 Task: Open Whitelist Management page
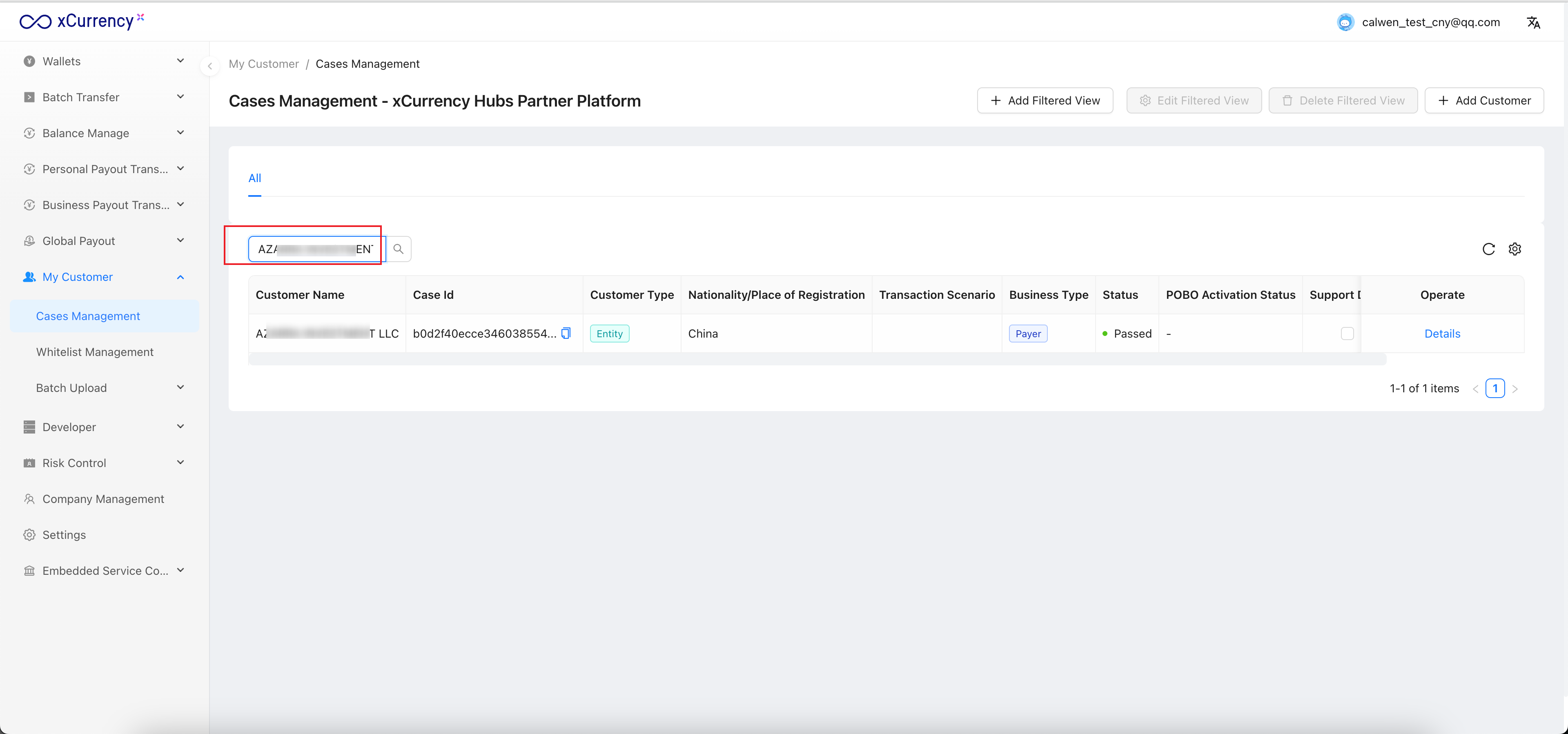[x=94, y=352]
